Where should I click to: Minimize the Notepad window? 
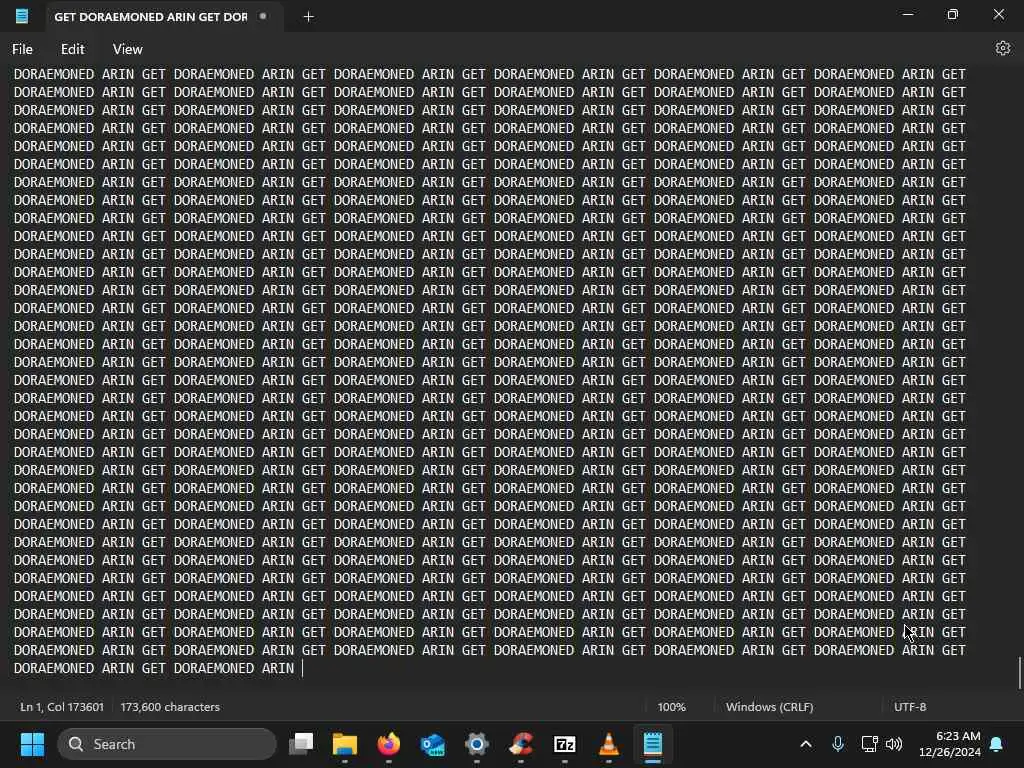pyautogui.click(x=908, y=14)
